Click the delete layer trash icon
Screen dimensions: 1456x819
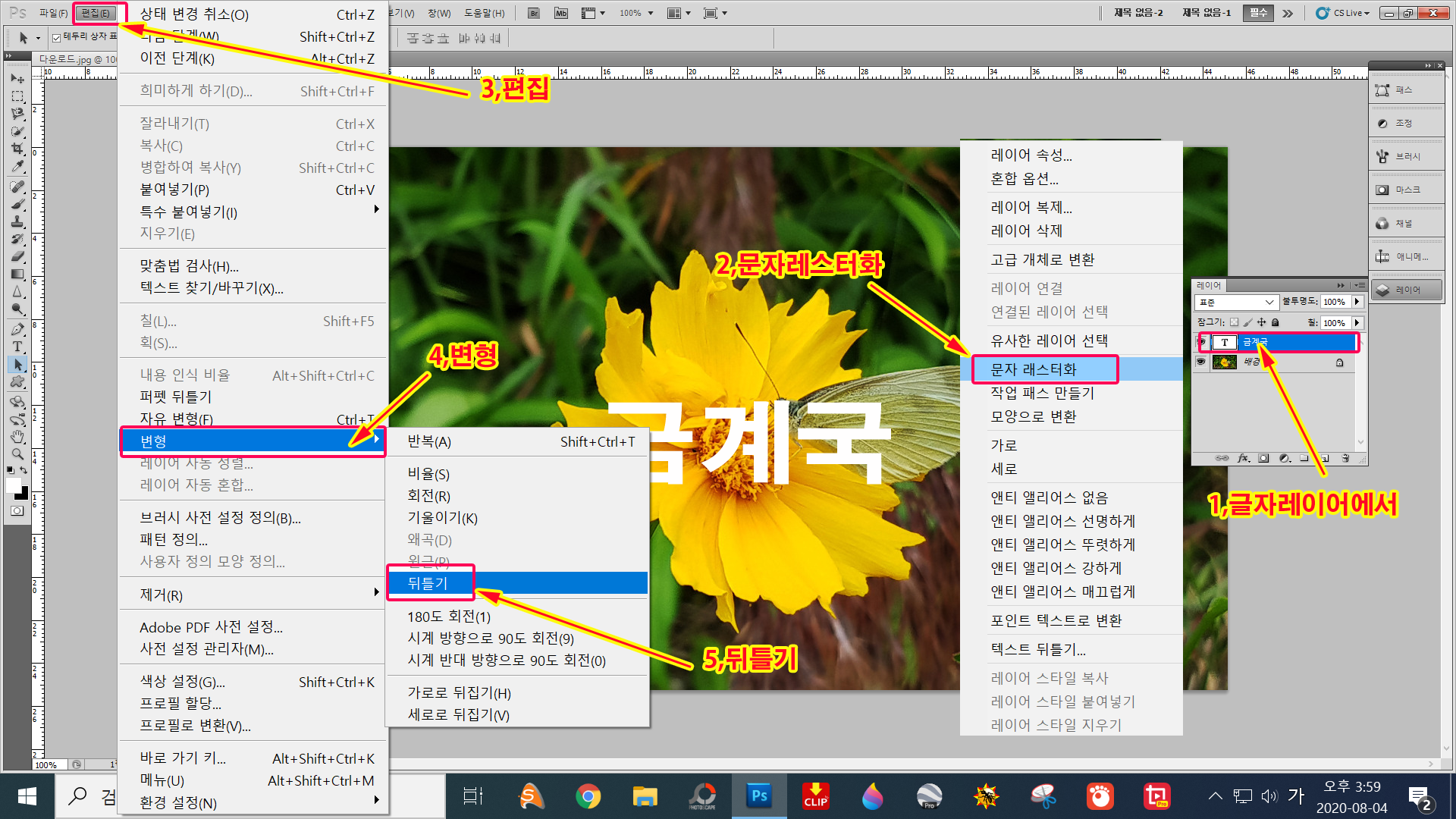1345,458
